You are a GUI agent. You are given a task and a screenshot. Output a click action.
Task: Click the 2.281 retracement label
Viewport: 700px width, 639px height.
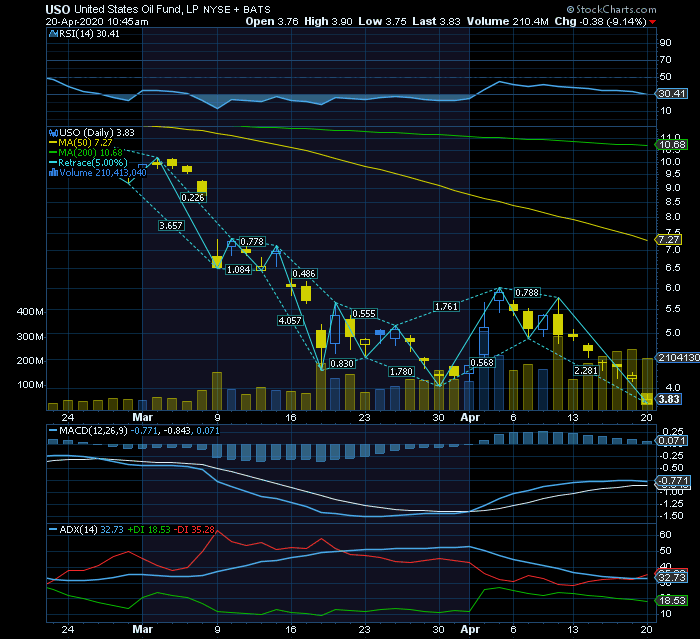585,371
